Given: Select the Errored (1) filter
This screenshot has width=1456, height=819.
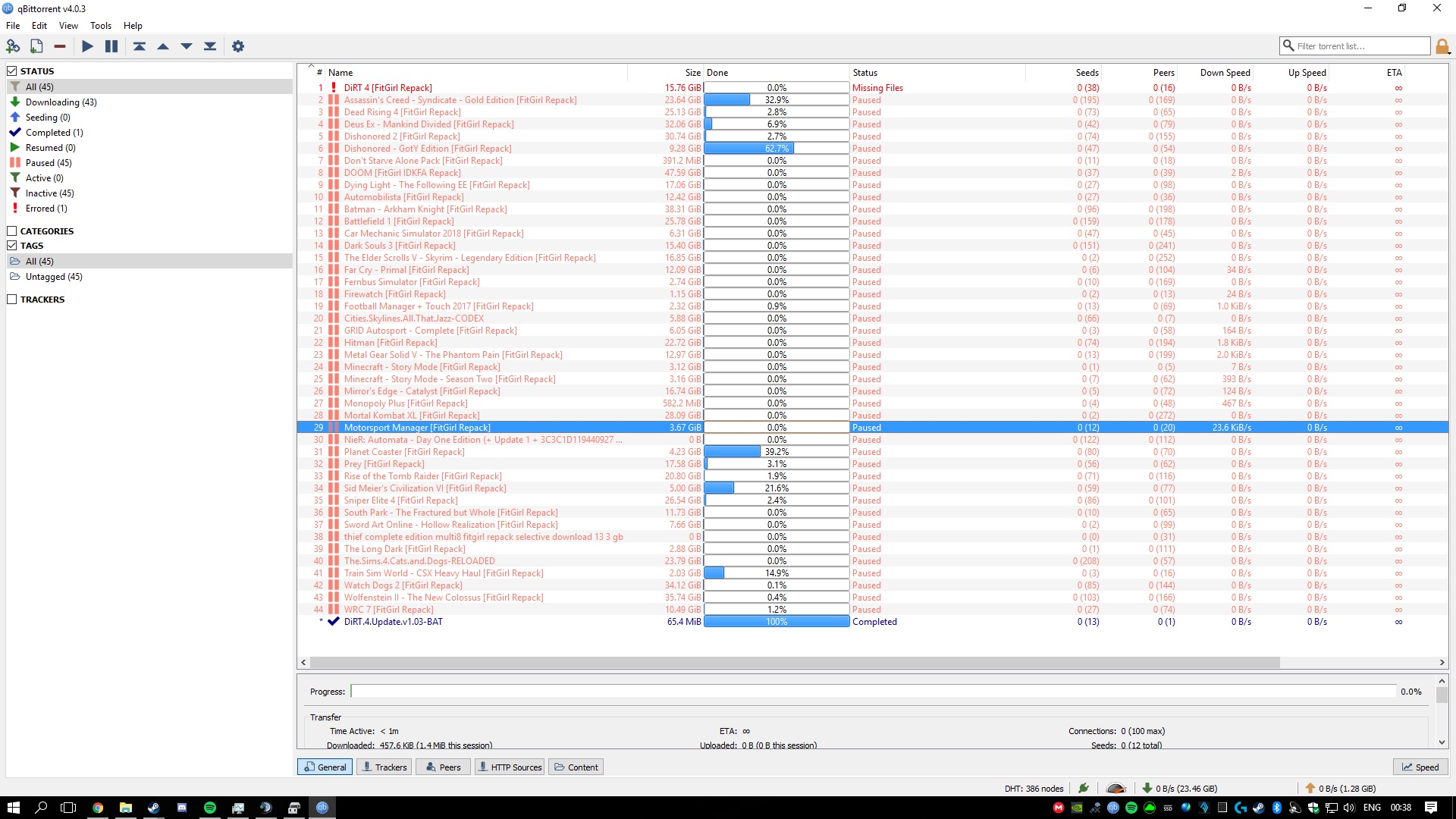Looking at the screenshot, I should pos(149,209).
